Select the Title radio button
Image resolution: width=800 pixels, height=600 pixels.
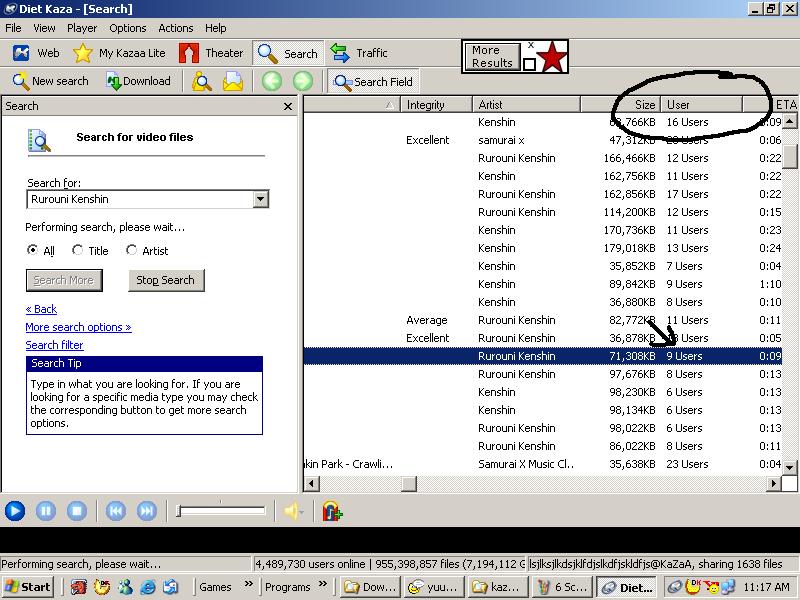[x=78, y=250]
